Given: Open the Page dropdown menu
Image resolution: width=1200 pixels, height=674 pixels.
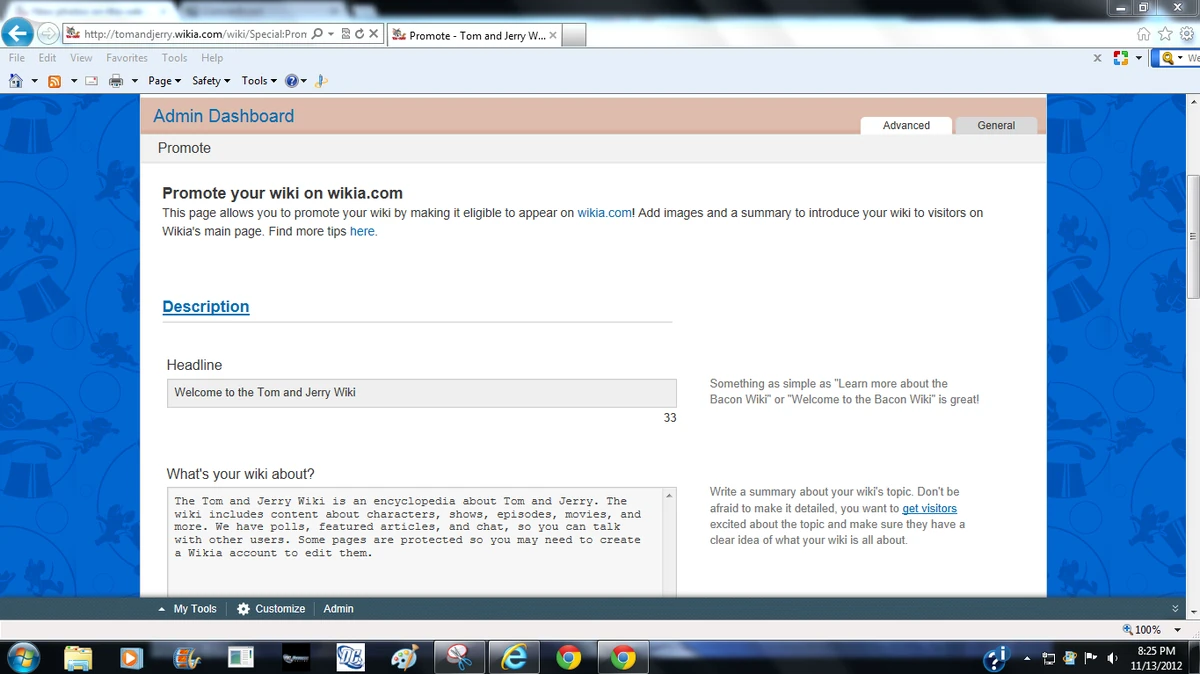Looking at the screenshot, I should point(161,81).
